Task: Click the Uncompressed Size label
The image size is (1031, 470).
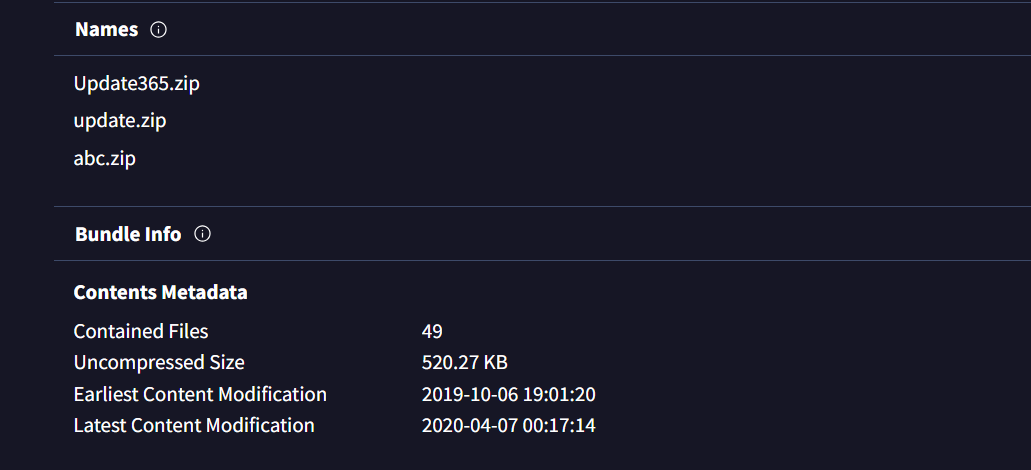Action: tap(159, 362)
